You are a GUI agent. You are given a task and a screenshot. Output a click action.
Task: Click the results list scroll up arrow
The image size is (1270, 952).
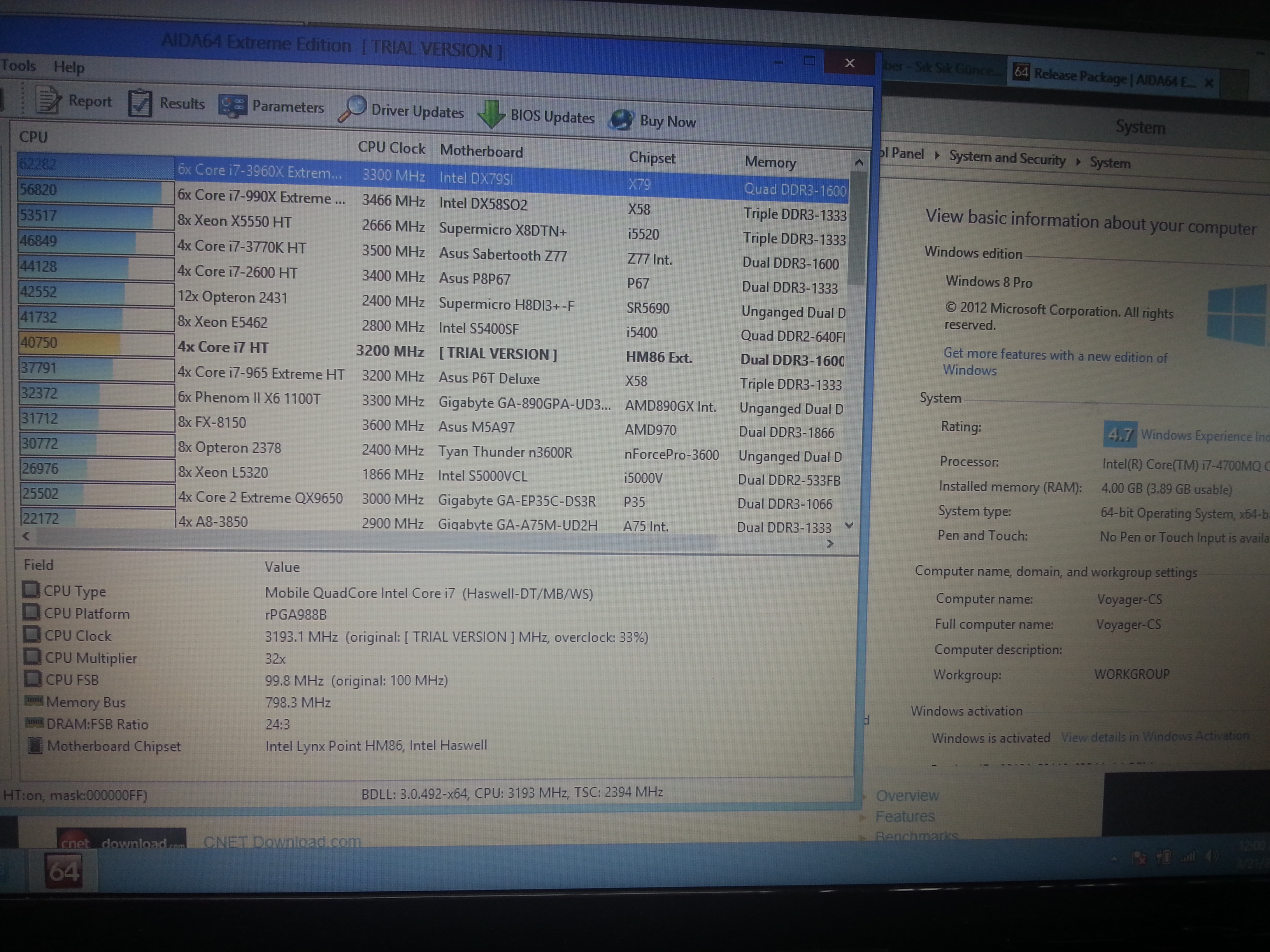tap(858, 163)
